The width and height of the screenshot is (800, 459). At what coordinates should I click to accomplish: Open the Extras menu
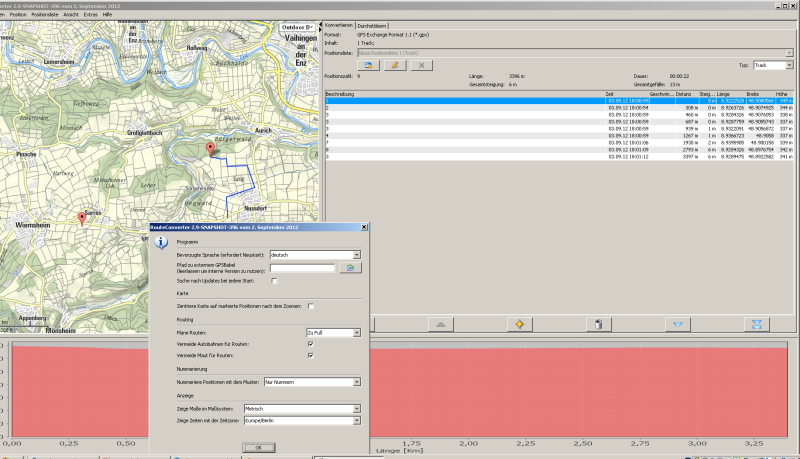[92, 15]
